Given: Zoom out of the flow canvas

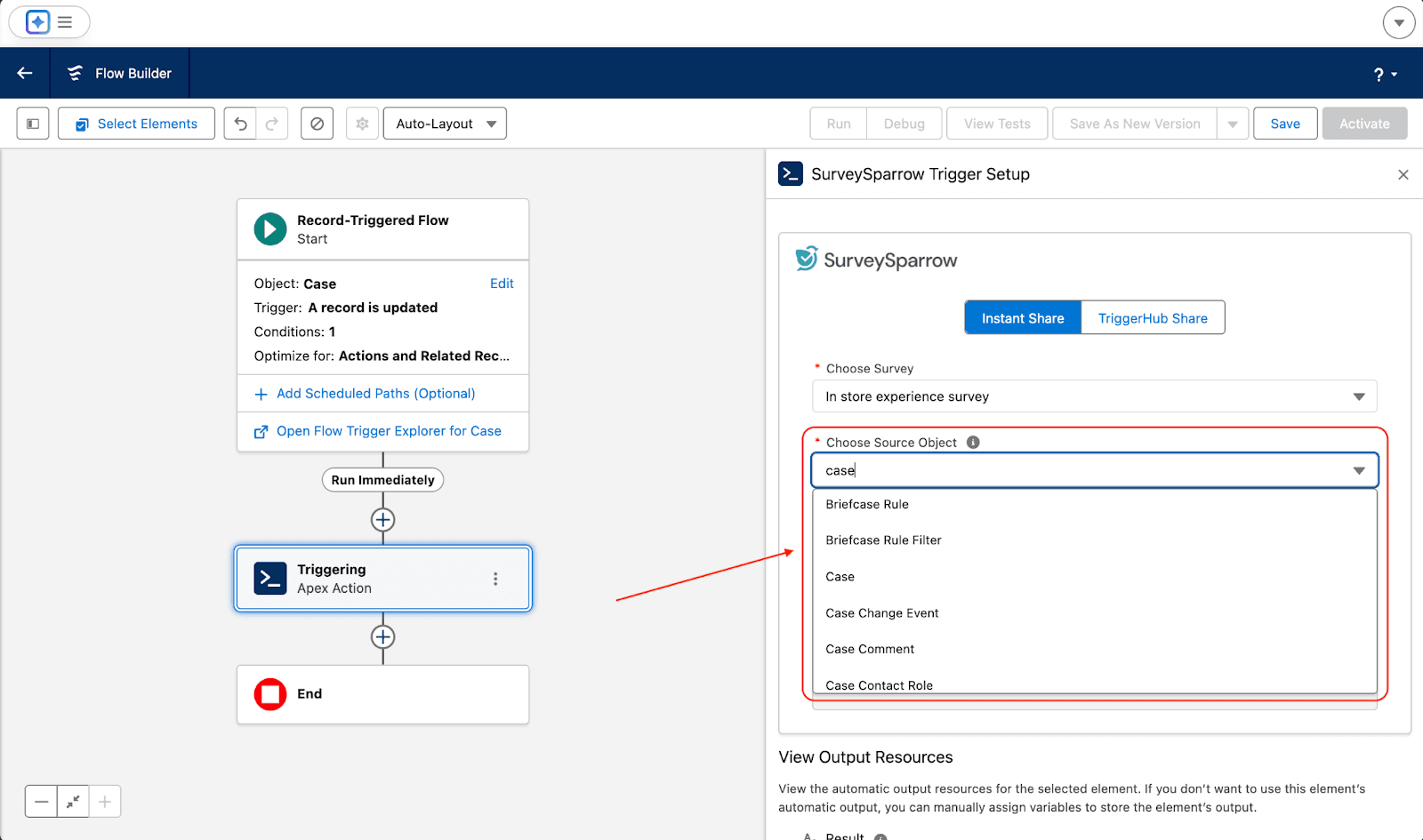Looking at the screenshot, I should click(41, 802).
